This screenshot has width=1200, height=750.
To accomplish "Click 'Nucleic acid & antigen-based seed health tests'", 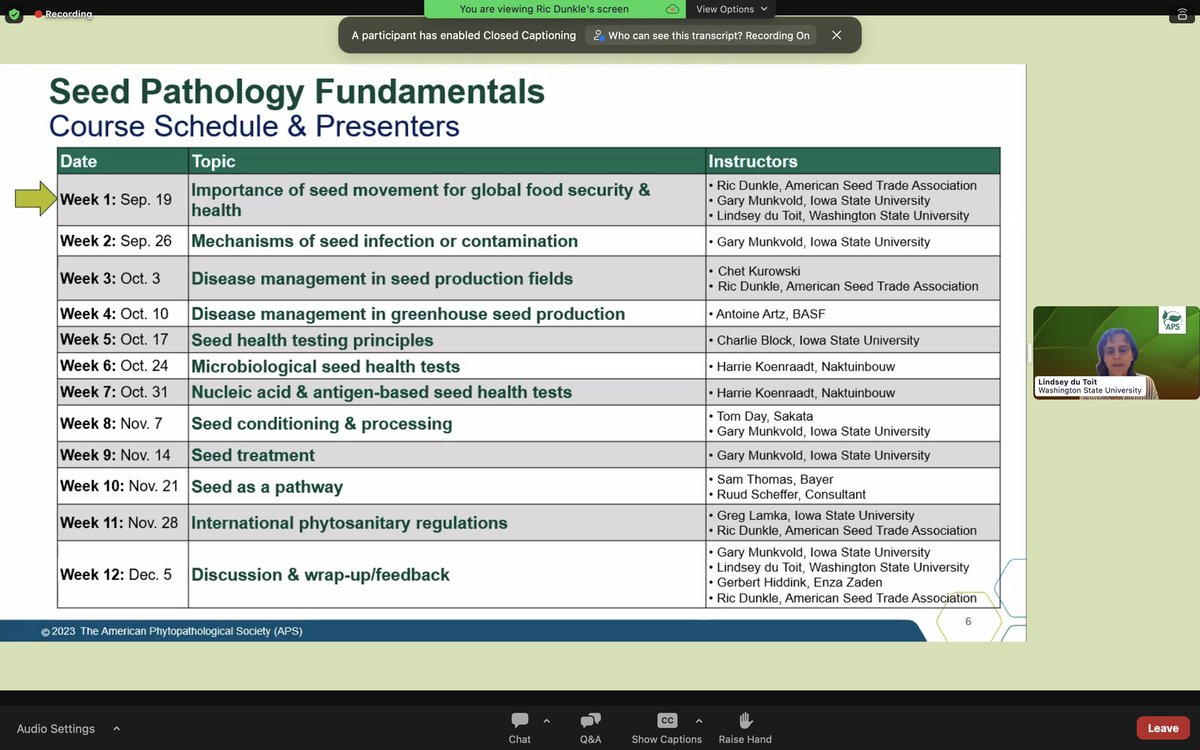I will [382, 392].
